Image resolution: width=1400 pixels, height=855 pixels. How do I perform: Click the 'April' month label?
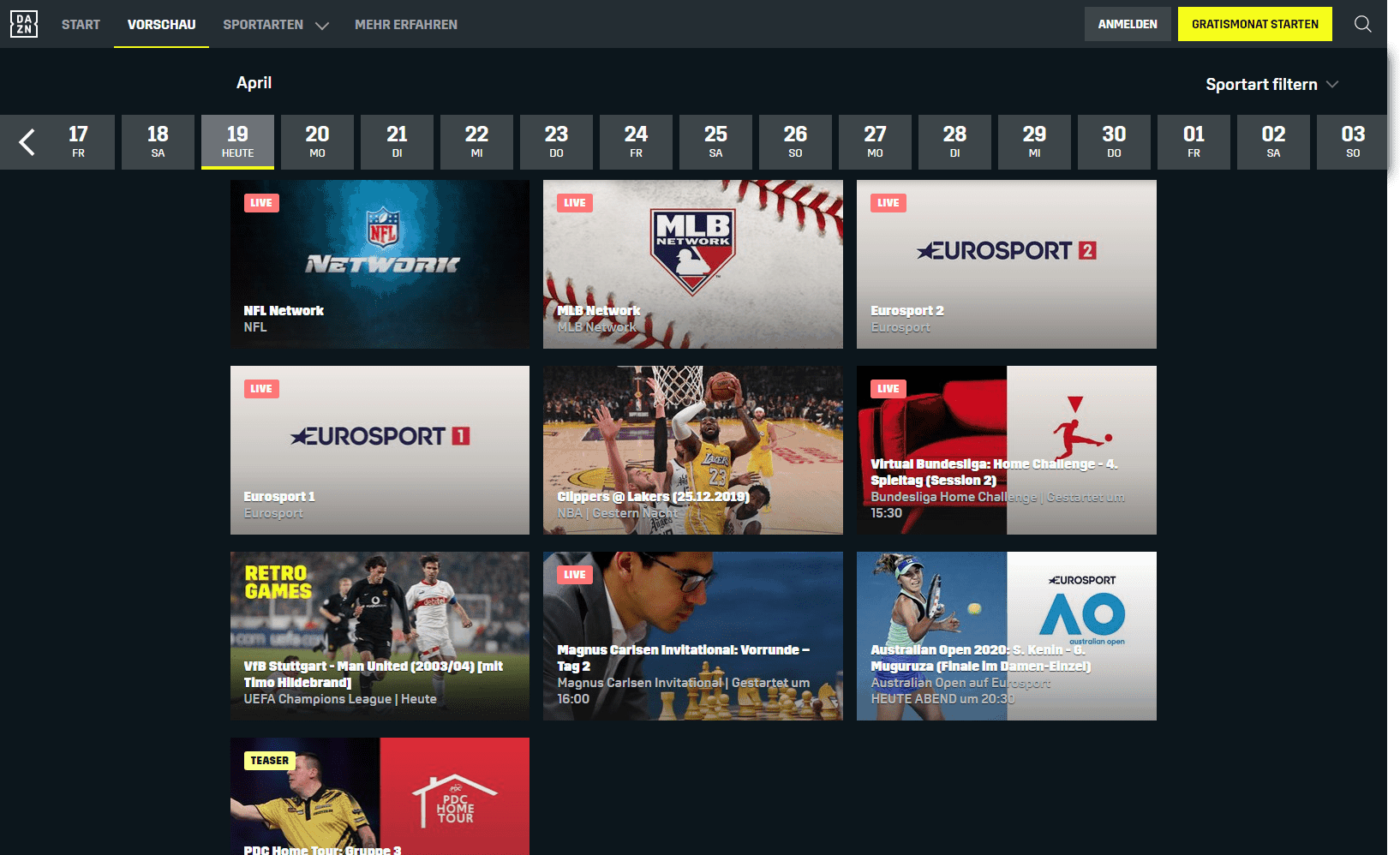[x=254, y=82]
